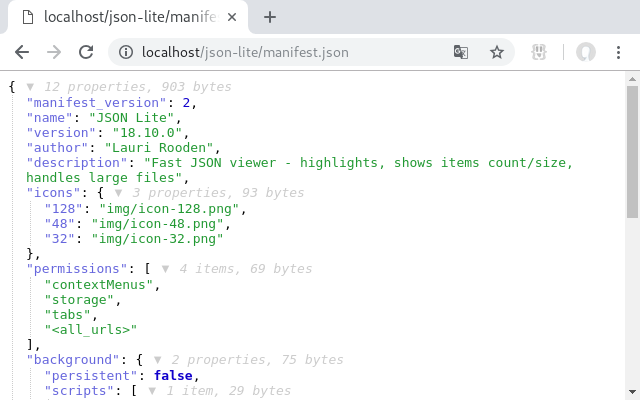Image resolution: width=640 pixels, height=400 pixels.
Task: Bookmark this page with the star
Action: pyautogui.click(x=497, y=52)
